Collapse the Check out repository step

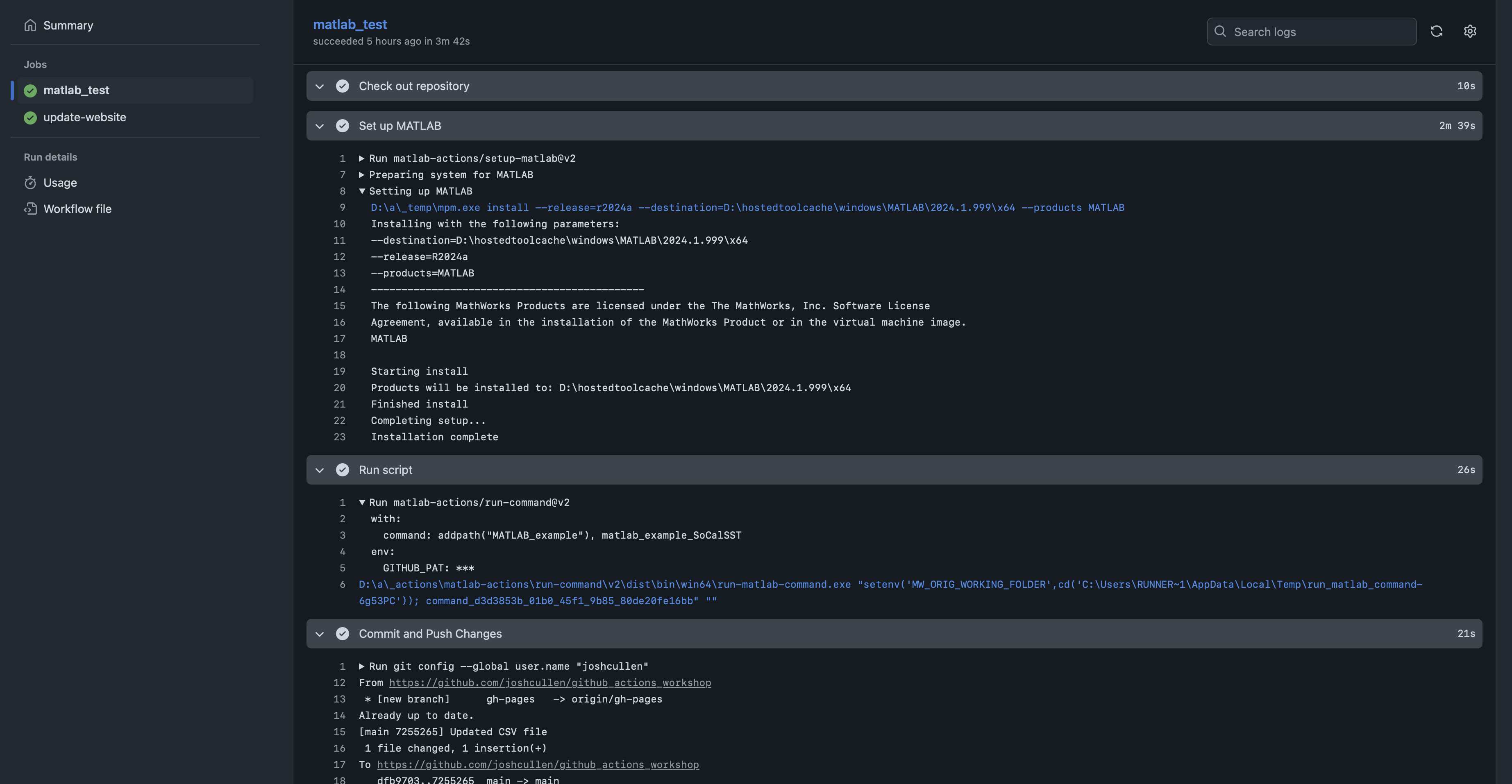tap(319, 86)
